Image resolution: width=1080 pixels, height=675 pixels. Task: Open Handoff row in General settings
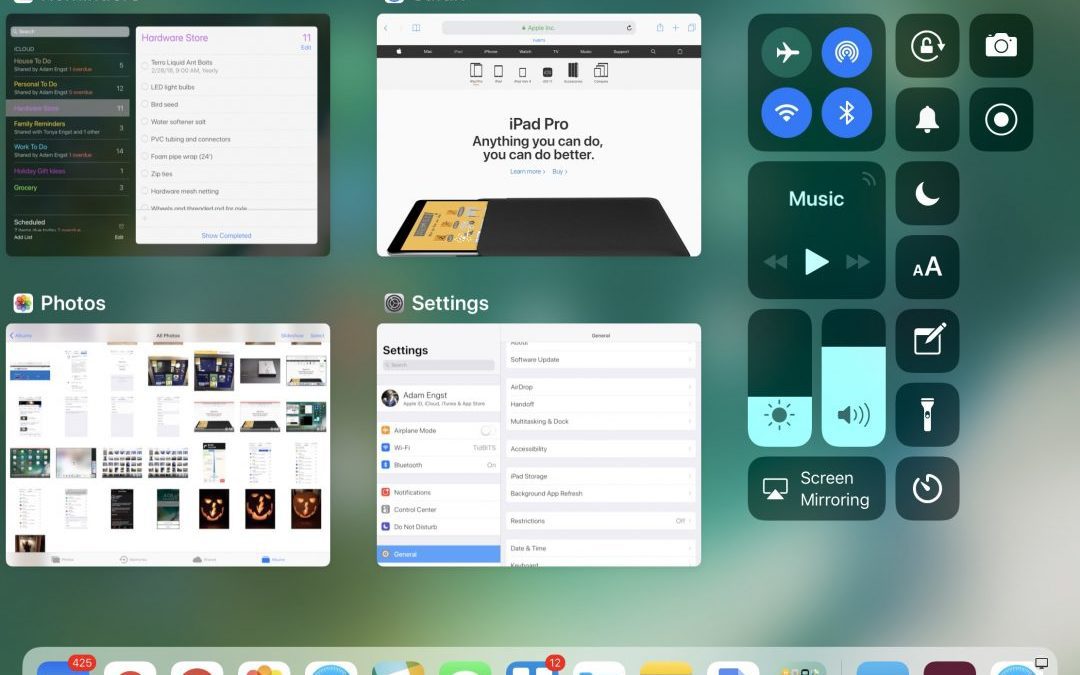[601, 404]
